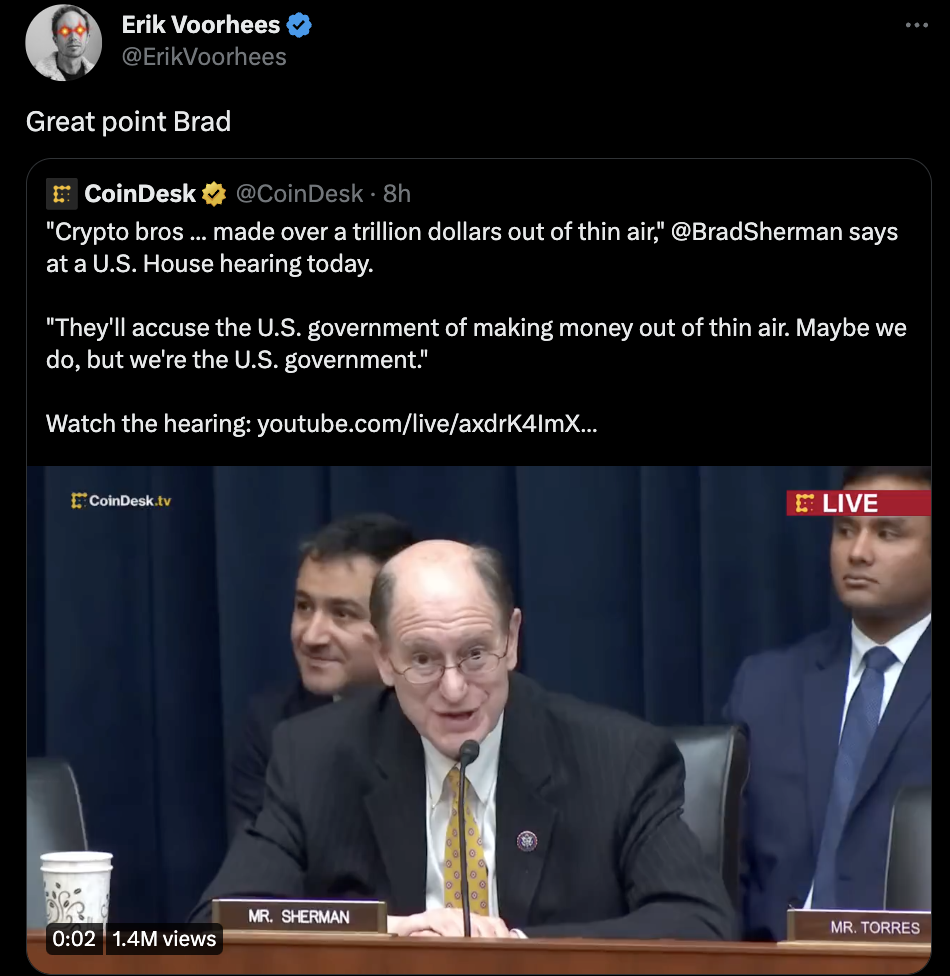Viewport: 950px width, 976px height.
Task: Click Erik Voorhees blue verified badge
Action: pyautogui.click(x=299, y=25)
